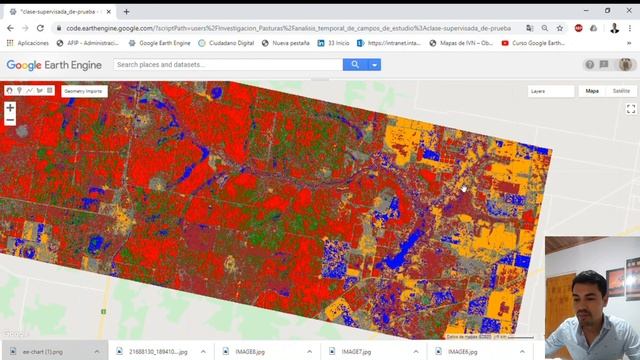This screenshot has height=360, width=640.
Task: Open the Earth Engine user account avatar
Action: (625, 64)
